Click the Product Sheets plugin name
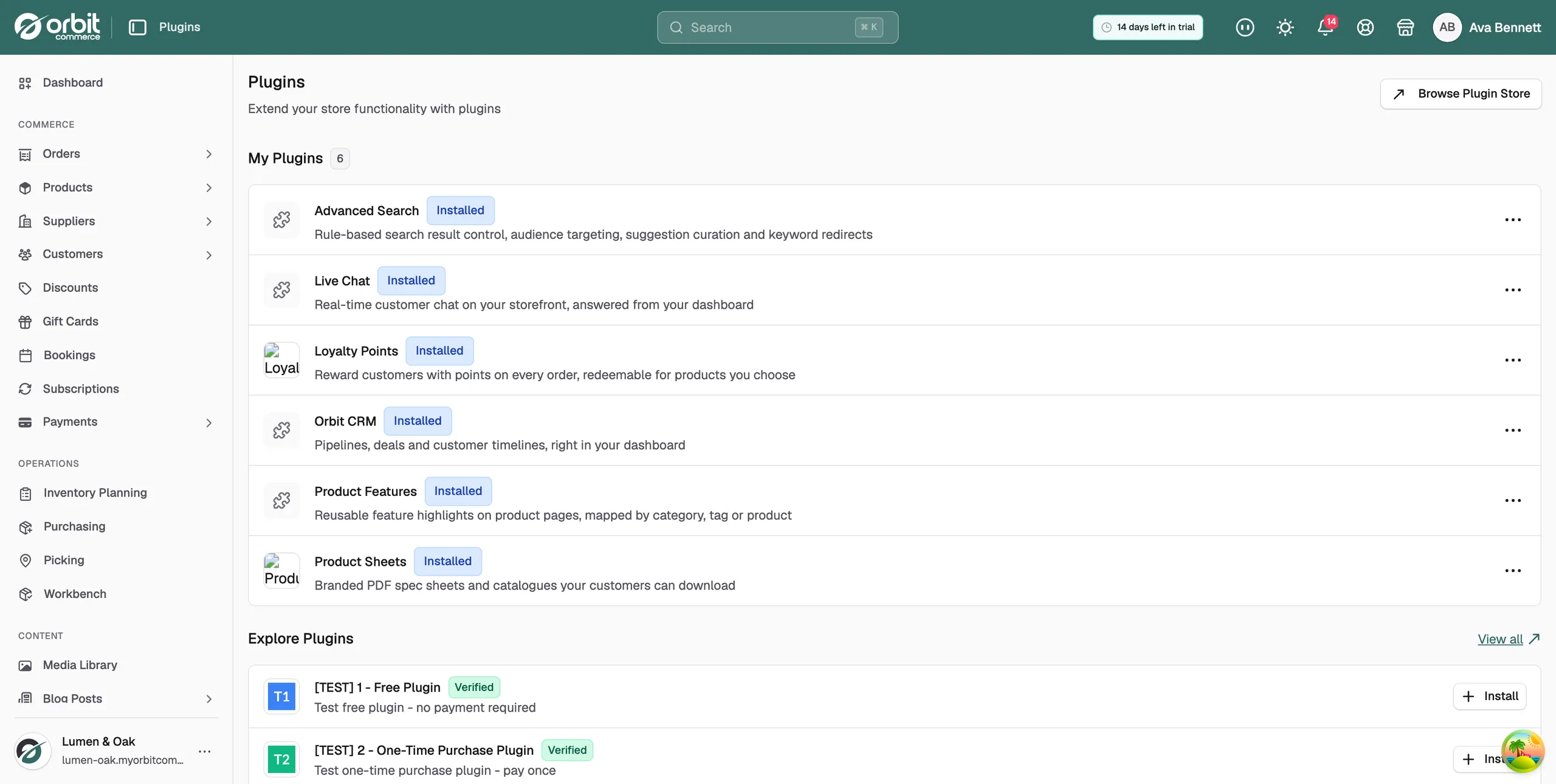1556x784 pixels. click(x=360, y=562)
